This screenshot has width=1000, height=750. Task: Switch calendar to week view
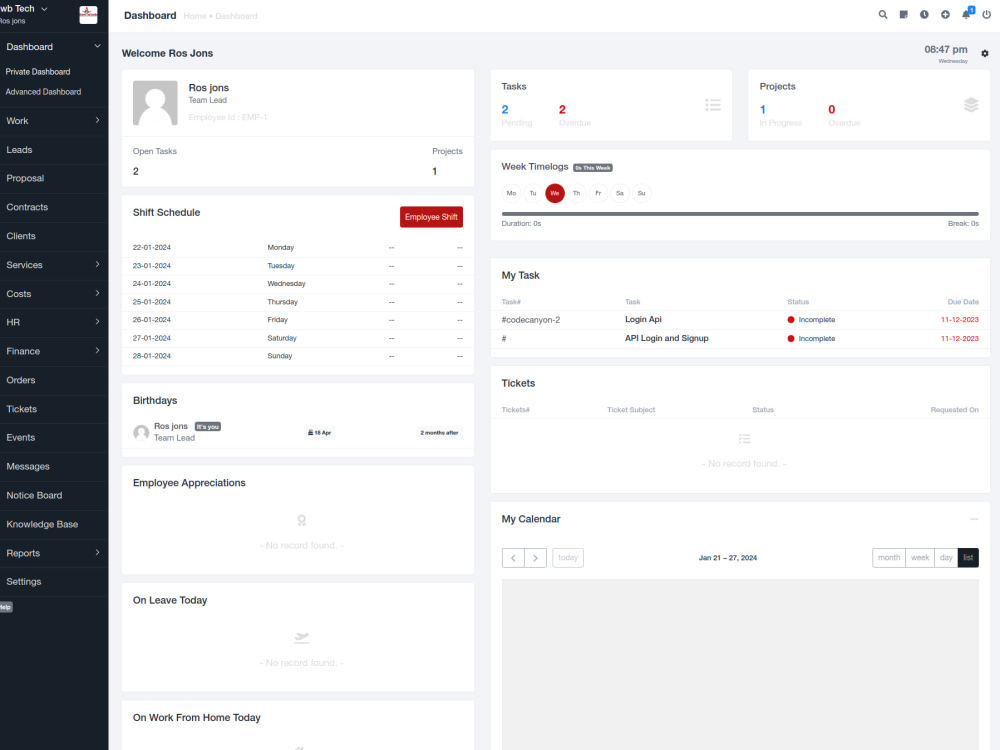(x=920, y=558)
